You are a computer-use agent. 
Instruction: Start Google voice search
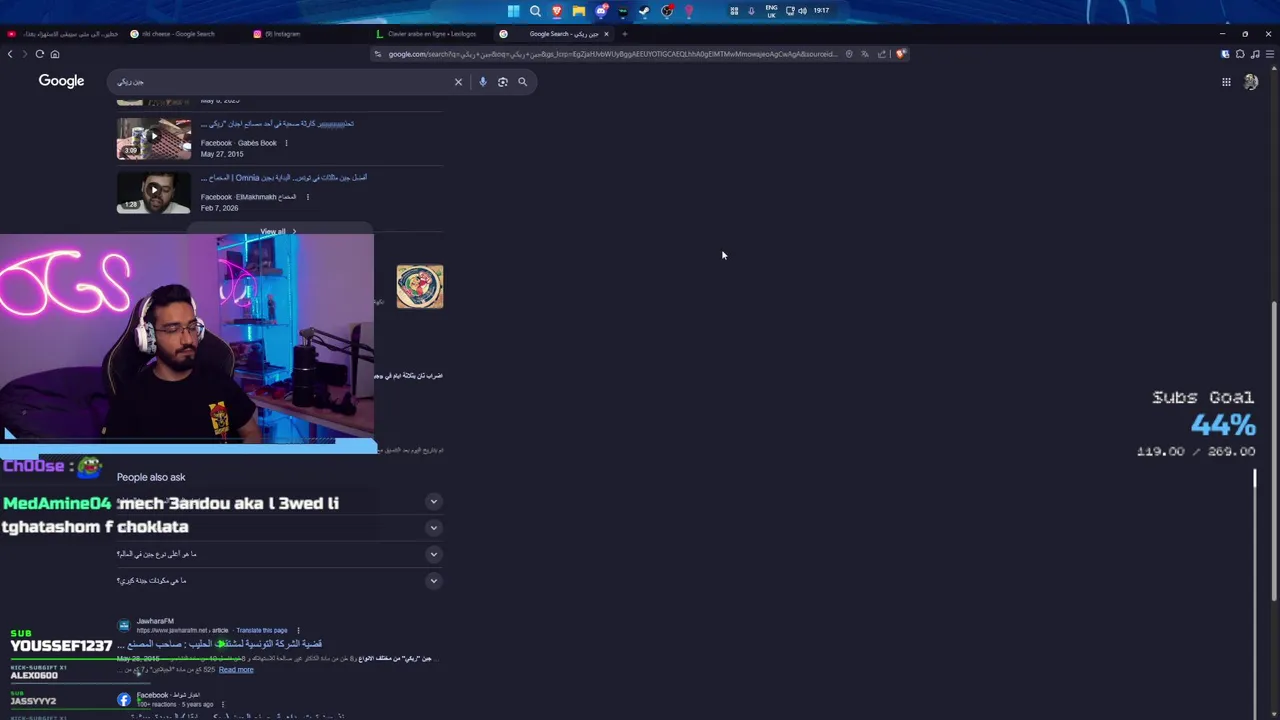click(482, 82)
